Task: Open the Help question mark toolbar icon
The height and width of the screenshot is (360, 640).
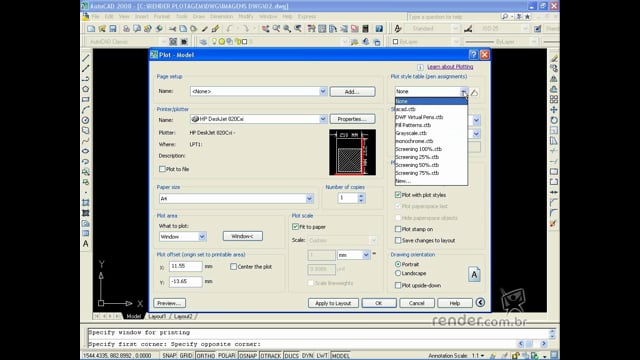Action: [379, 29]
